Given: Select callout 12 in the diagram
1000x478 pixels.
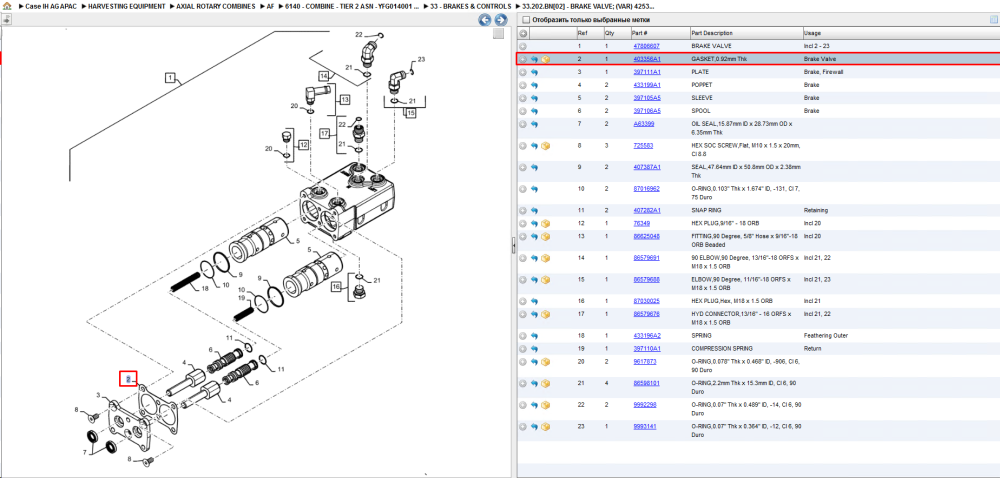Looking at the screenshot, I should (302, 145).
